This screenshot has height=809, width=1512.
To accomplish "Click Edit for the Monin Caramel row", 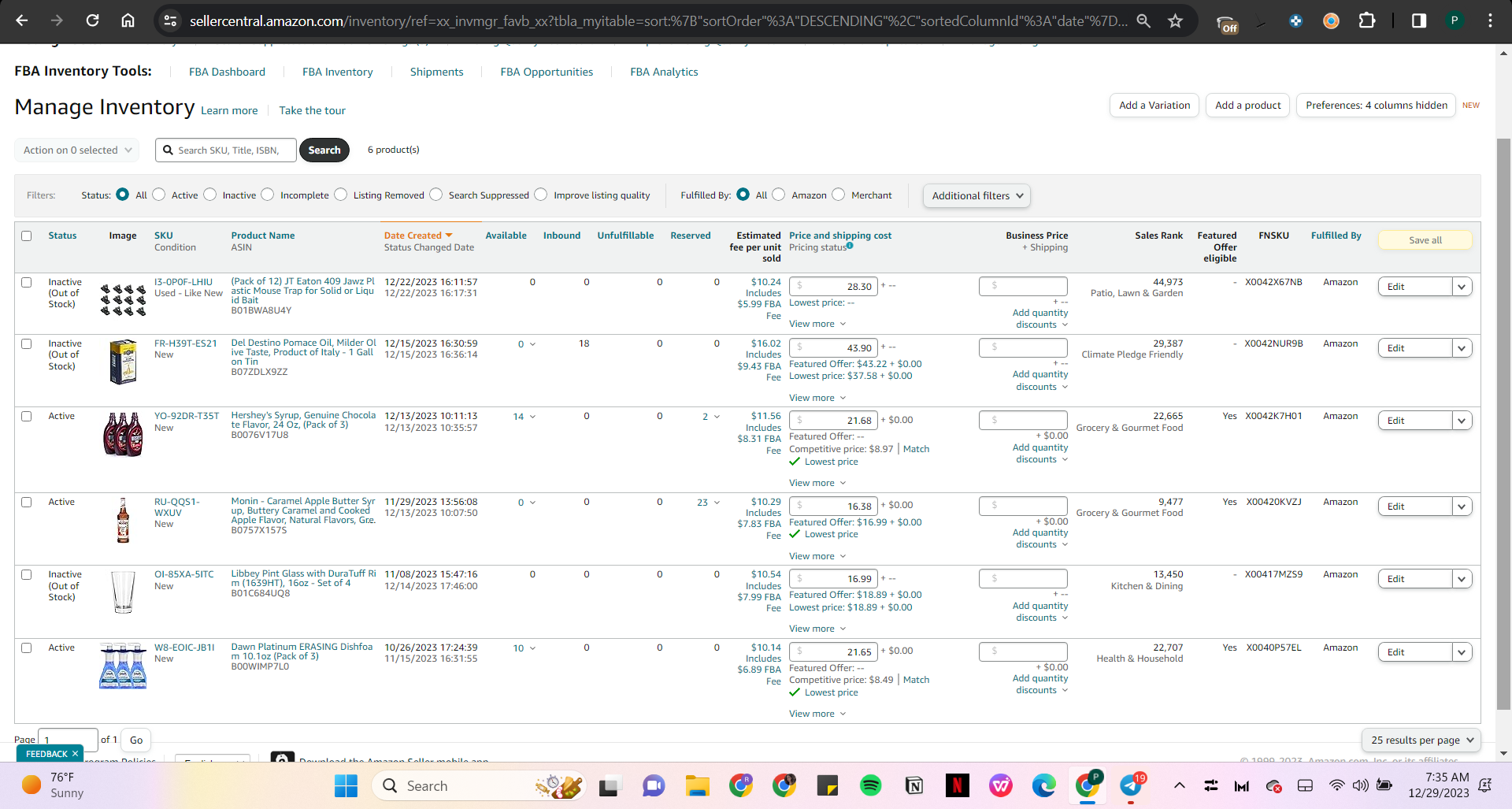I will tap(1415, 507).
